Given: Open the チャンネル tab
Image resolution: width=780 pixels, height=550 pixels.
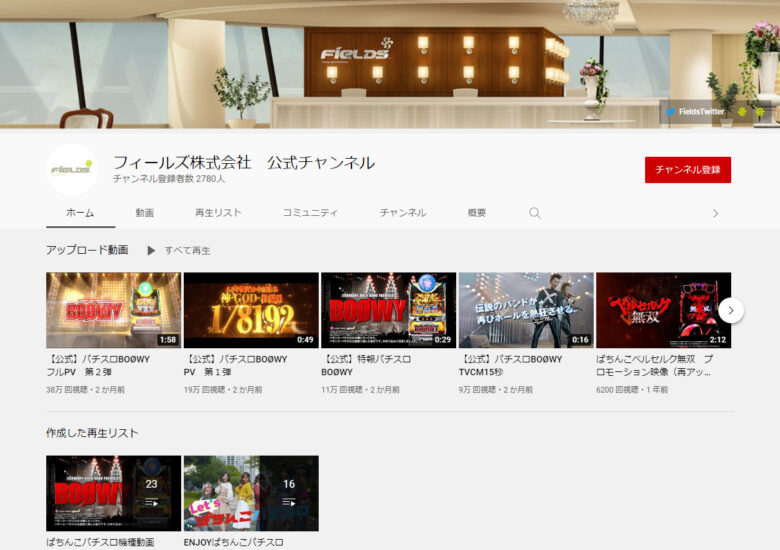Looking at the screenshot, I should (x=403, y=213).
